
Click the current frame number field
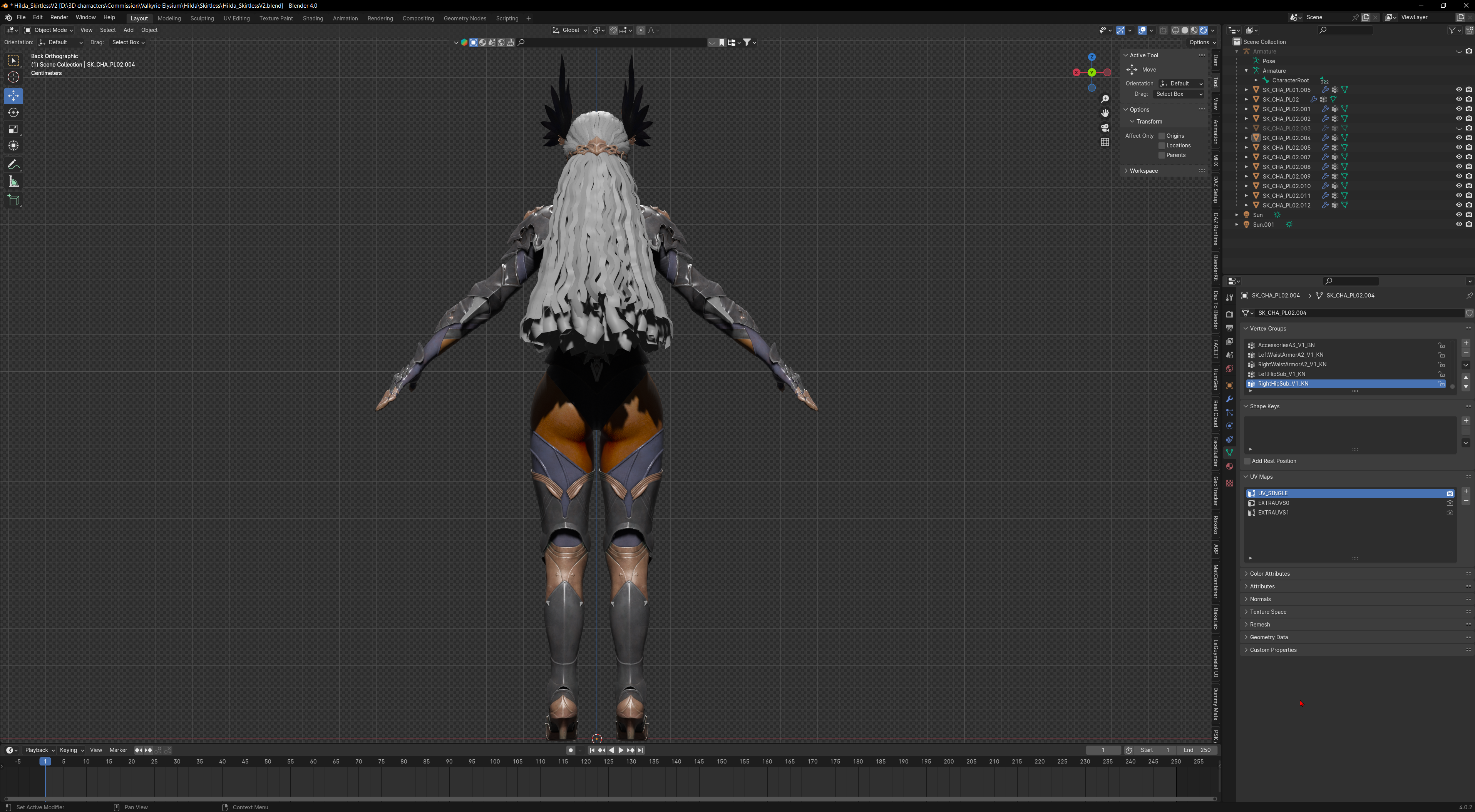[1103, 750]
